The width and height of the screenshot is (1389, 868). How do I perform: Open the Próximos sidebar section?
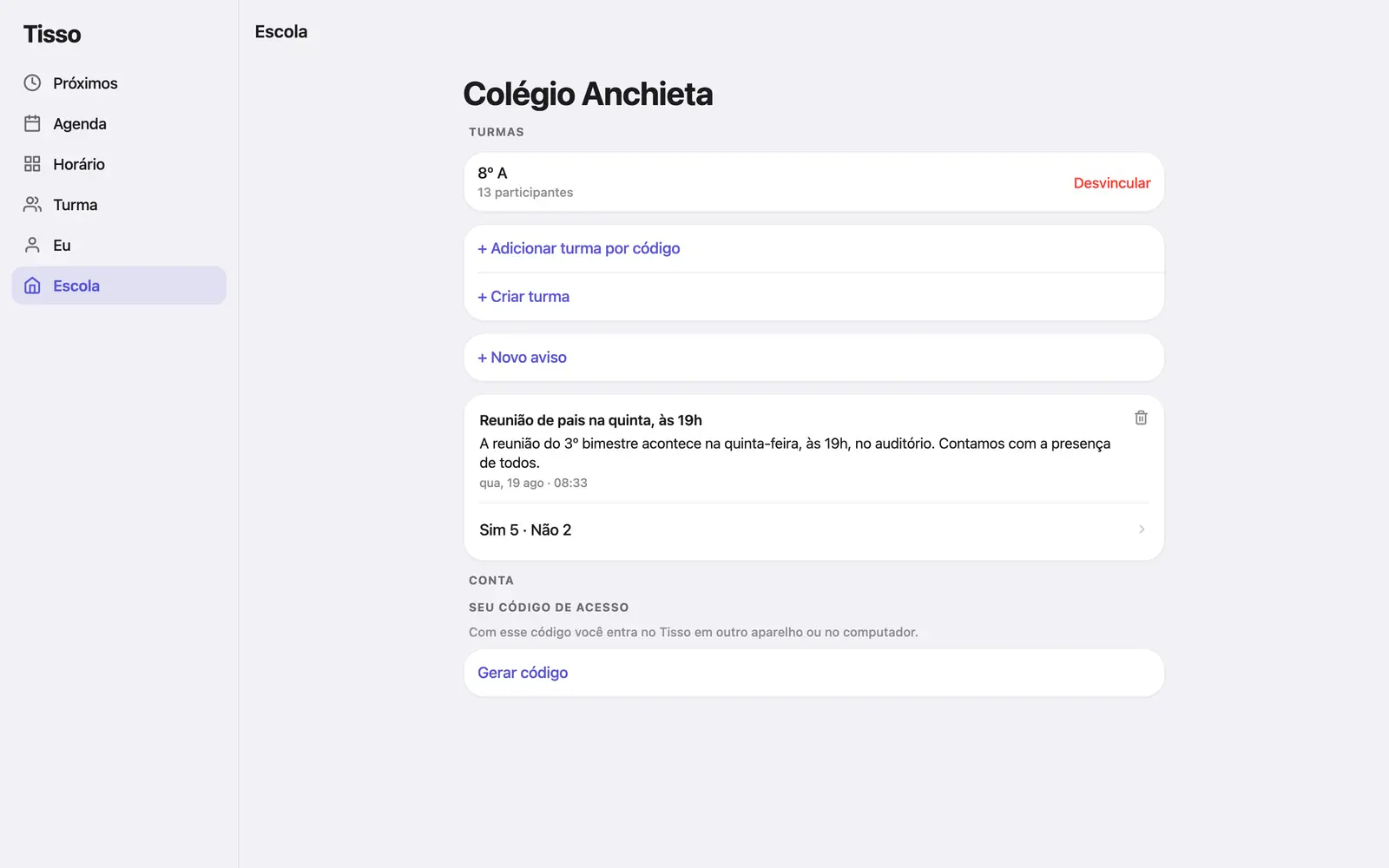pyautogui.click(x=119, y=83)
